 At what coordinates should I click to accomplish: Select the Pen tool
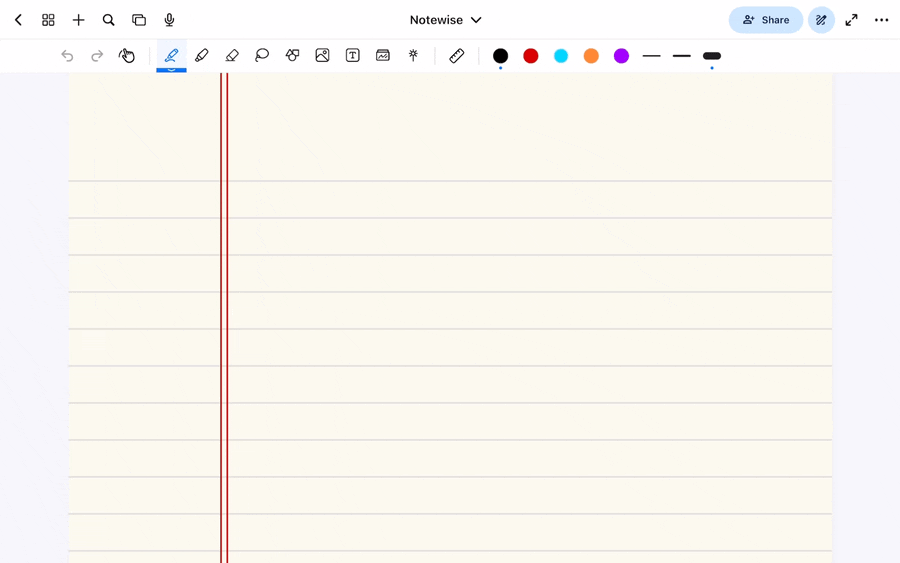click(171, 56)
